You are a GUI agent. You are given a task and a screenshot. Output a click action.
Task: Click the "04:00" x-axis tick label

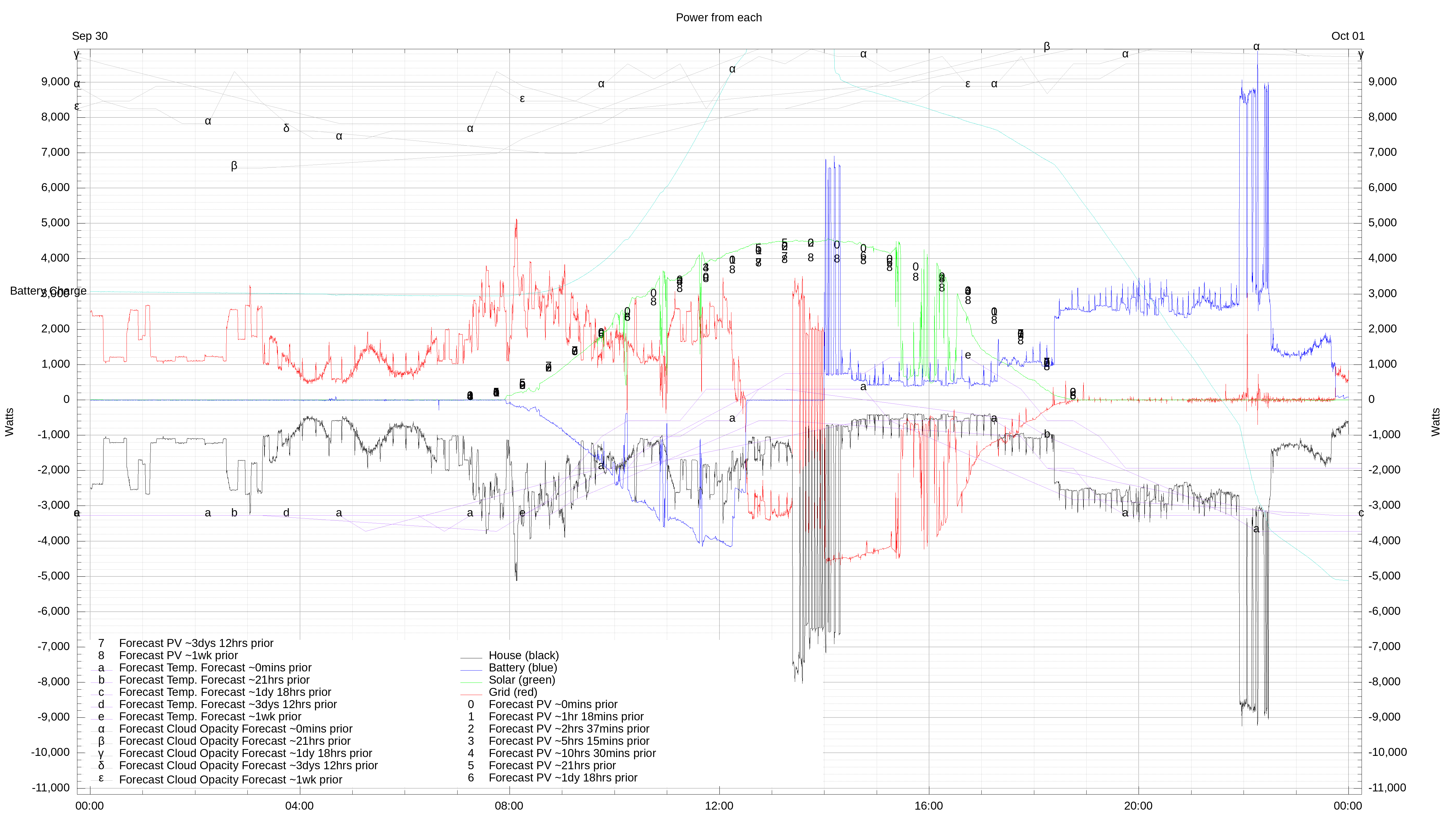(x=299, y=806)
